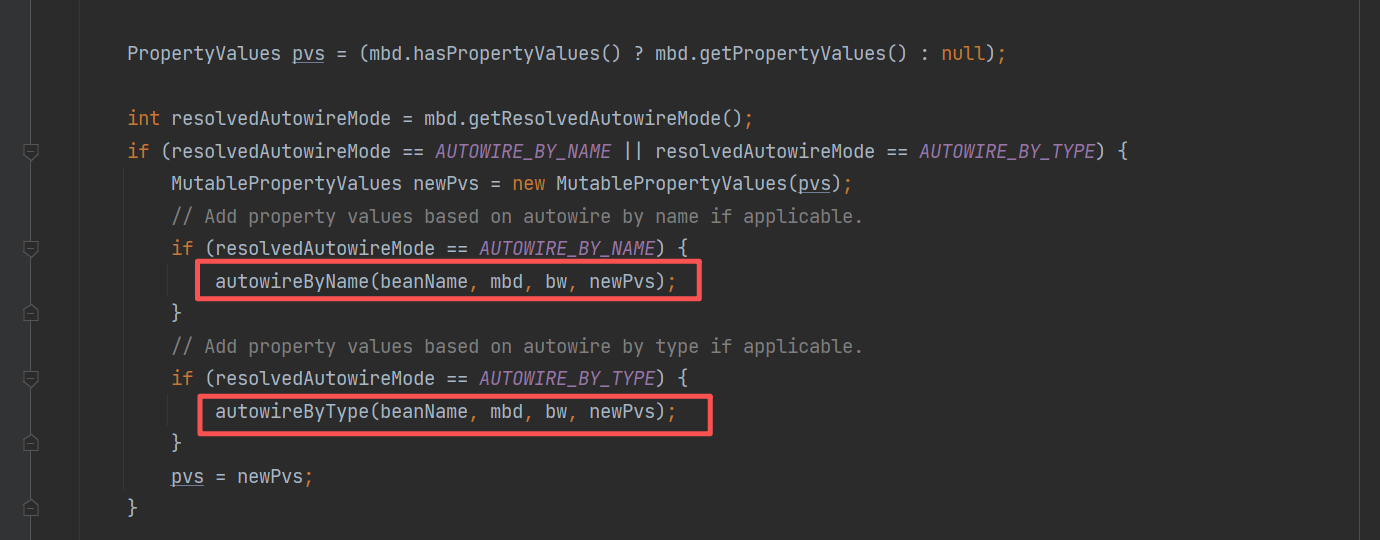Screen dimensions: 1380x540
Task: Collapse the outer if block with AUTOWIRE_BY_TYPE condition
Action: [x=31, y=152]
